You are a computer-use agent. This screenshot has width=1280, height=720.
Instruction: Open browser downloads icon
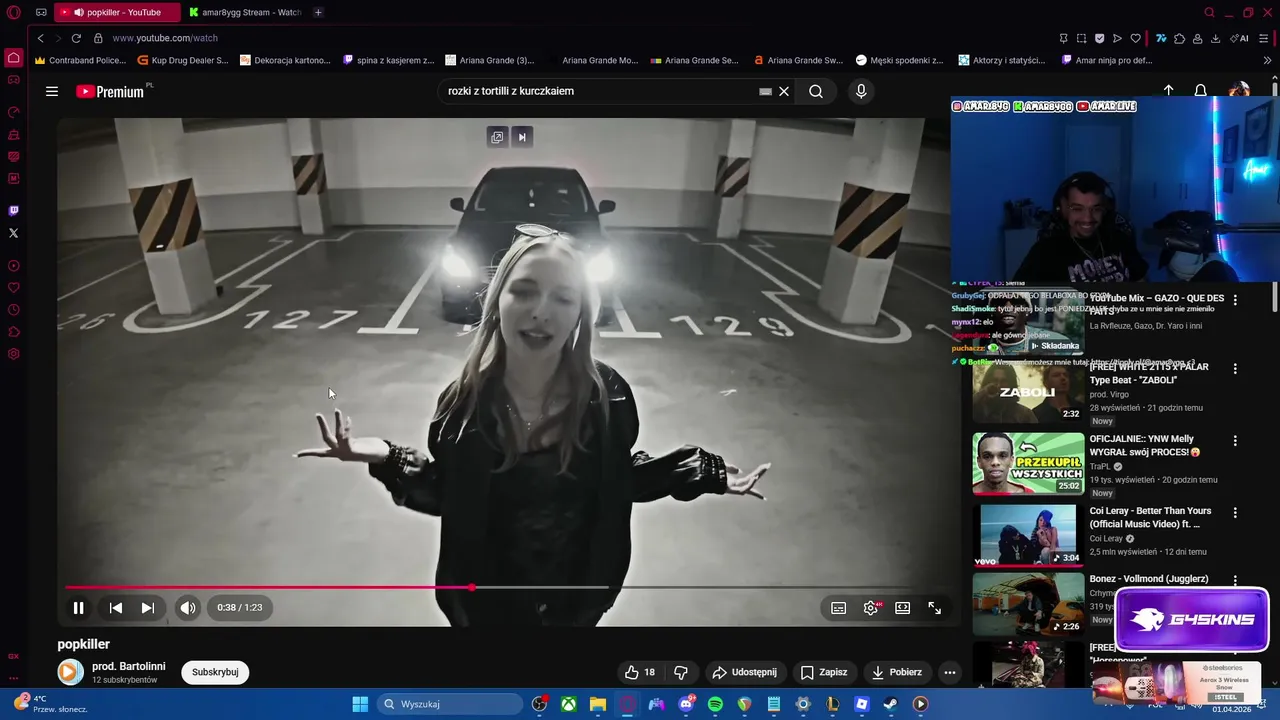coord(1215,38)
